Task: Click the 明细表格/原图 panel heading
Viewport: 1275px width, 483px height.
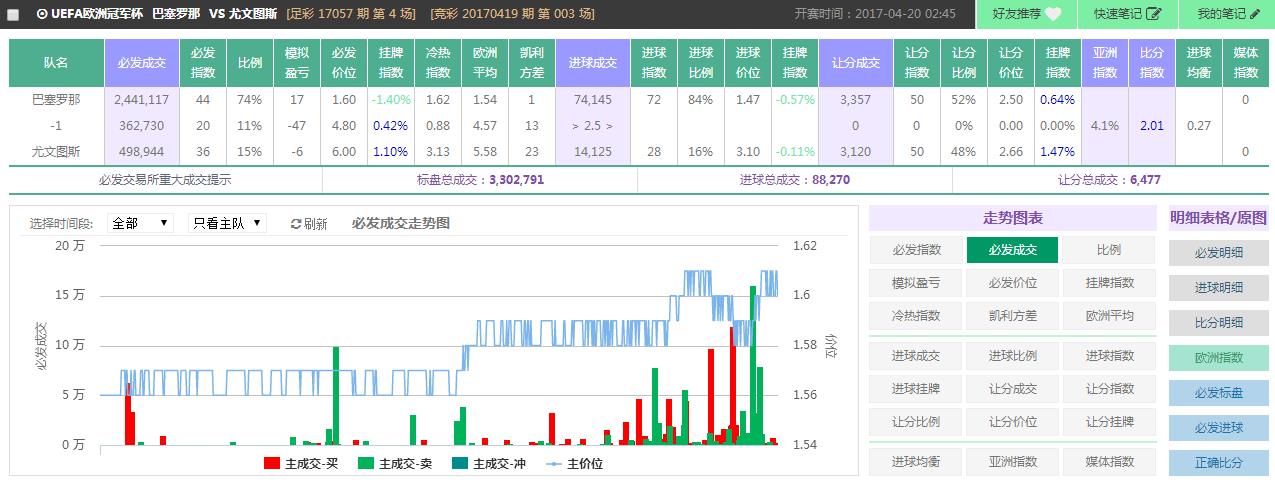Action: (x=1219, y=218)
